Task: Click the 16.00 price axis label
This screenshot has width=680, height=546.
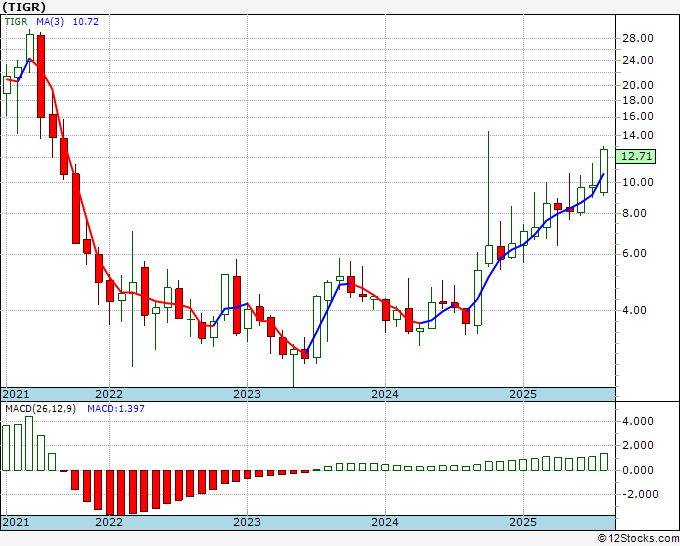Action: coord(638,116)
